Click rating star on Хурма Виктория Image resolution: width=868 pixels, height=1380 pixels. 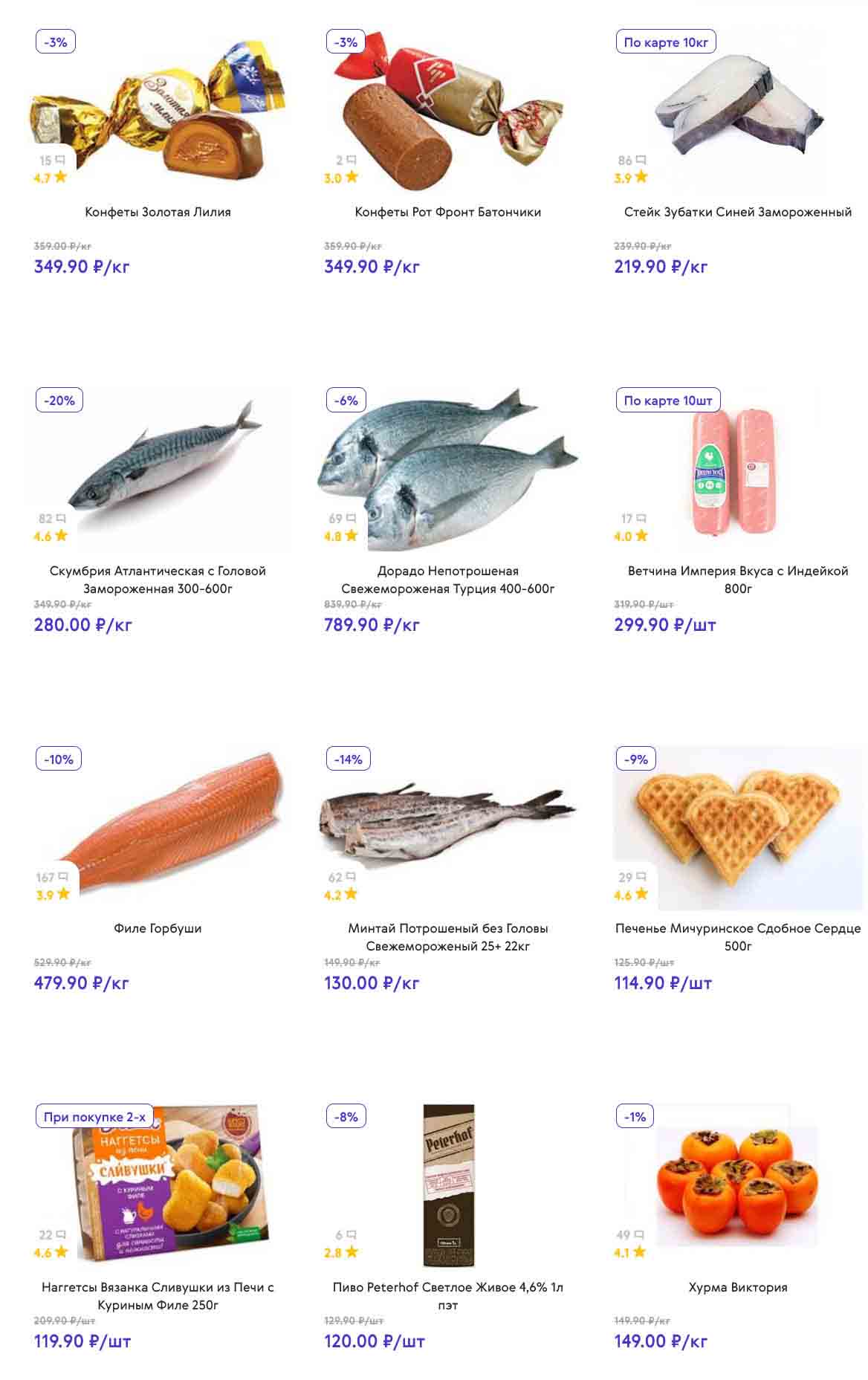(x=640, y=1252)
